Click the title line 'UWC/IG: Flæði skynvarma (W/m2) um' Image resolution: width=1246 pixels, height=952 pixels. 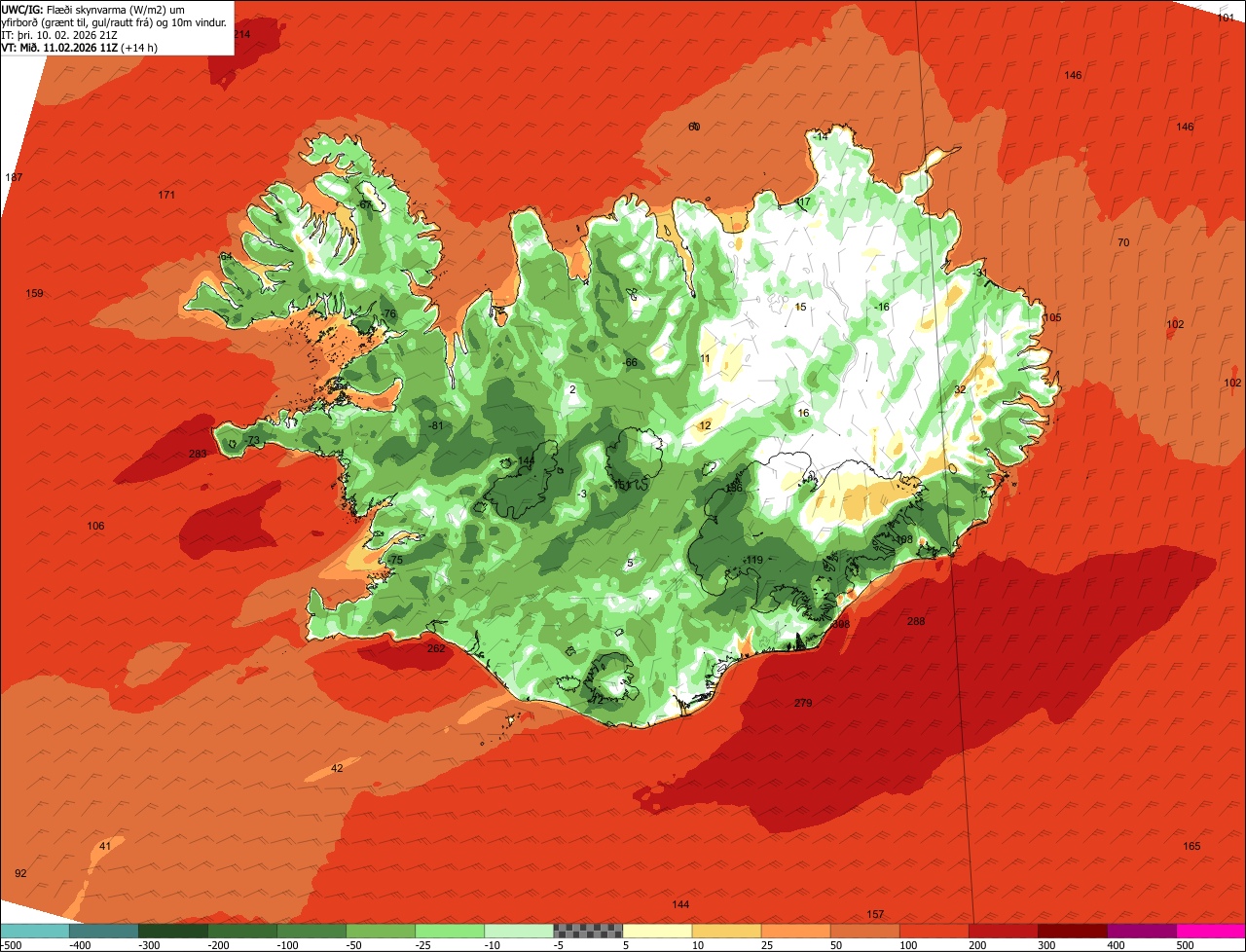click(93, 9)
